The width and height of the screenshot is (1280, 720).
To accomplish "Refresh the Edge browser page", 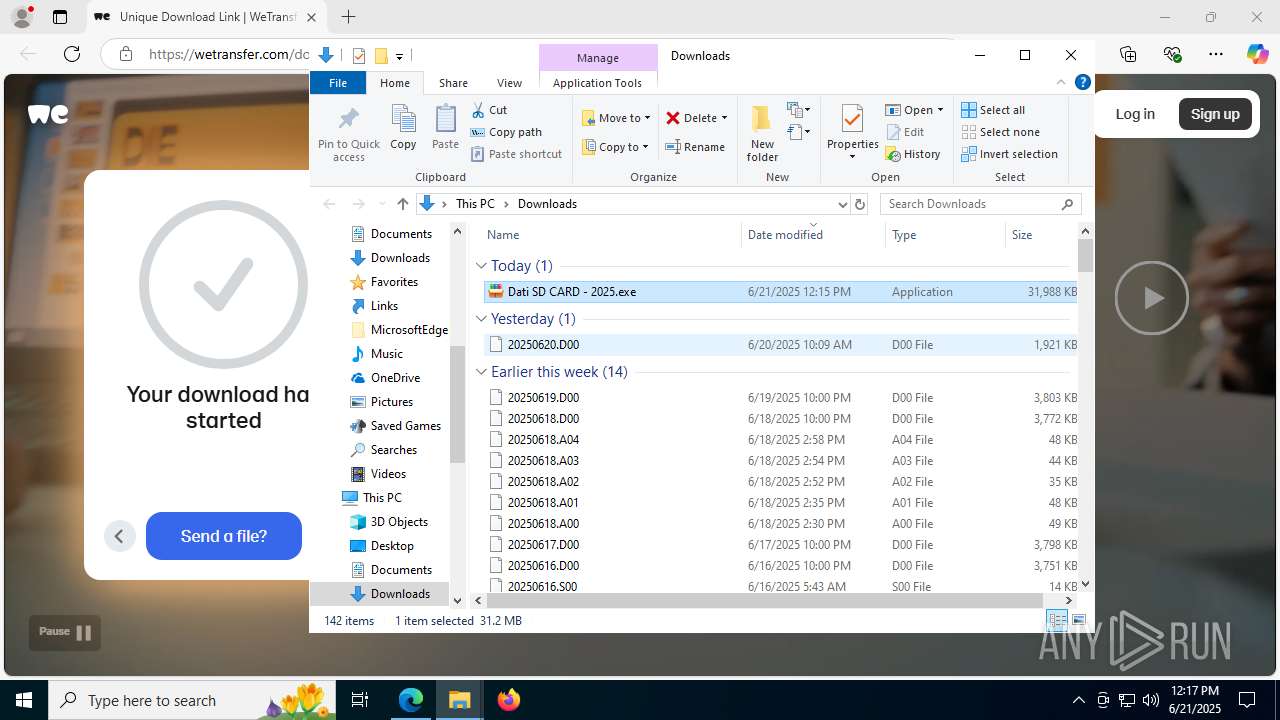I will click(x=72, y=54).
